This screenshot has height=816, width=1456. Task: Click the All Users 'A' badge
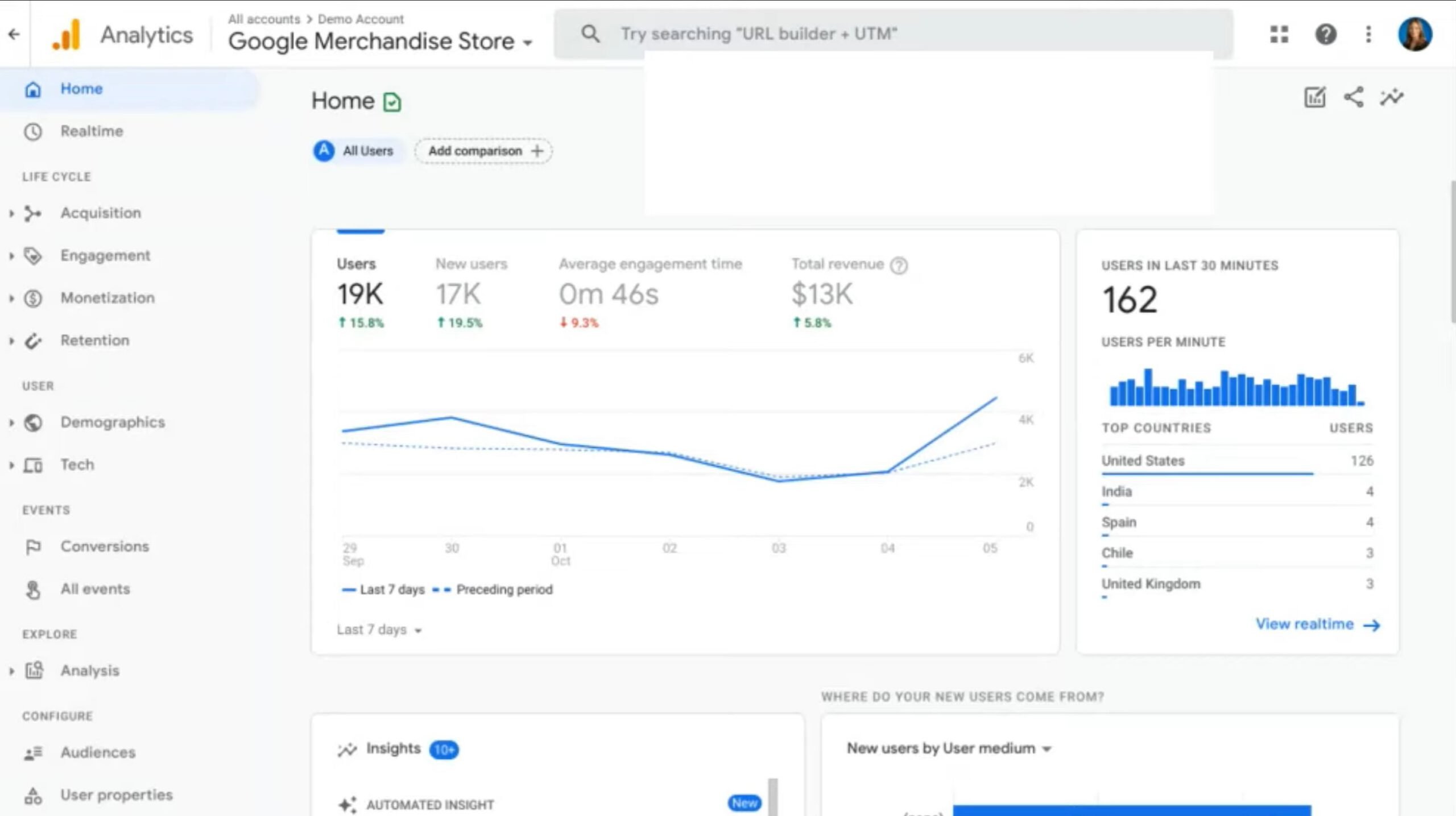(x=324, y=151)
